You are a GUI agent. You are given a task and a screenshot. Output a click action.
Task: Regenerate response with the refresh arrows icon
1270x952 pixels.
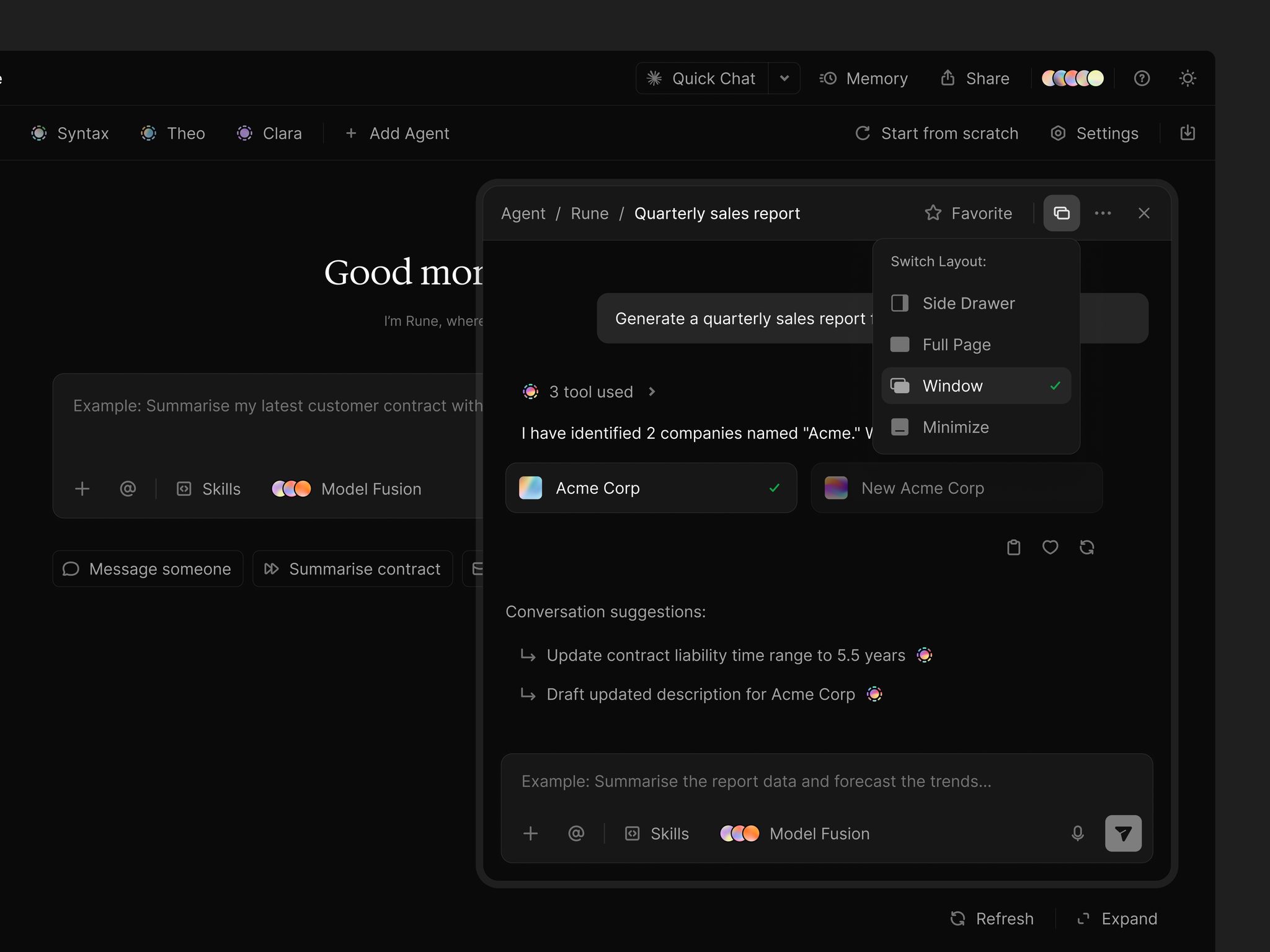(x=1086, y=547)
